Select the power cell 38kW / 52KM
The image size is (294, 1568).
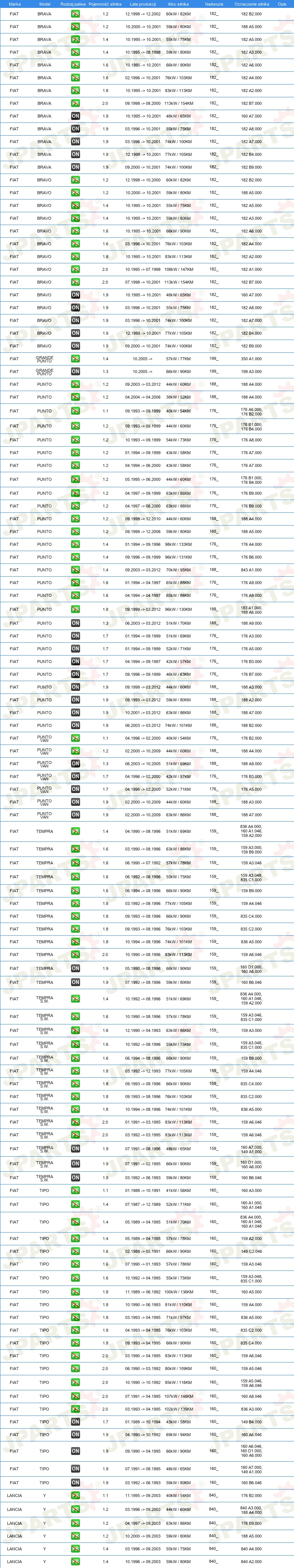click(x=178, y=397)
